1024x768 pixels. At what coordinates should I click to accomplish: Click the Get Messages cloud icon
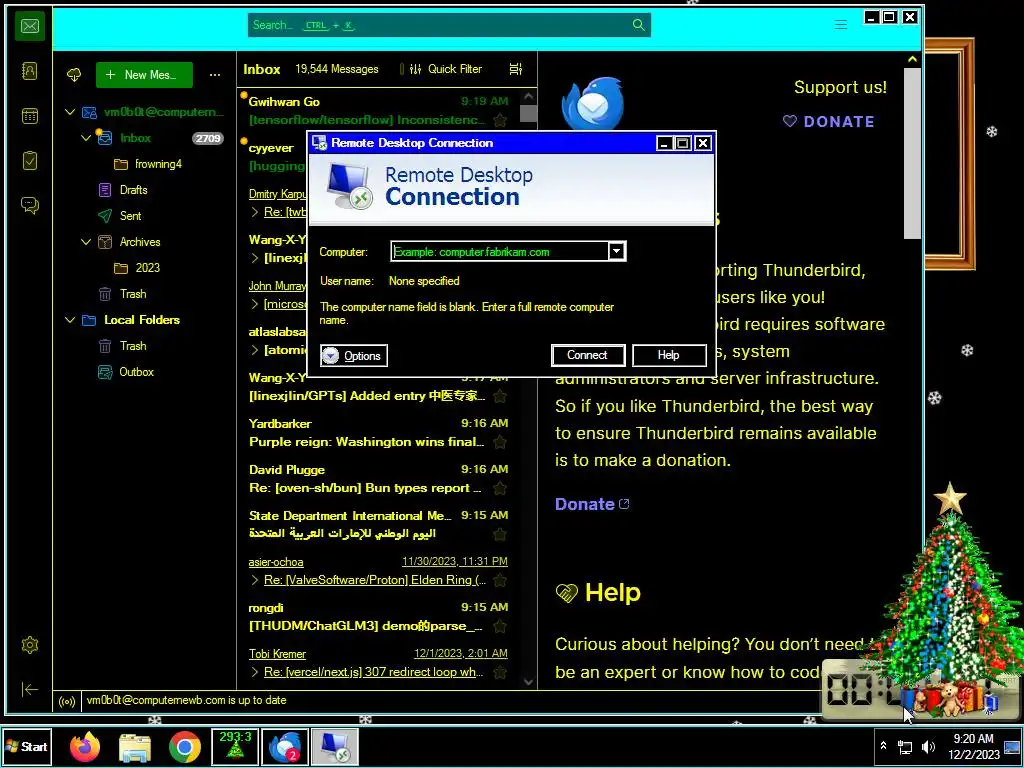(74, 74)
